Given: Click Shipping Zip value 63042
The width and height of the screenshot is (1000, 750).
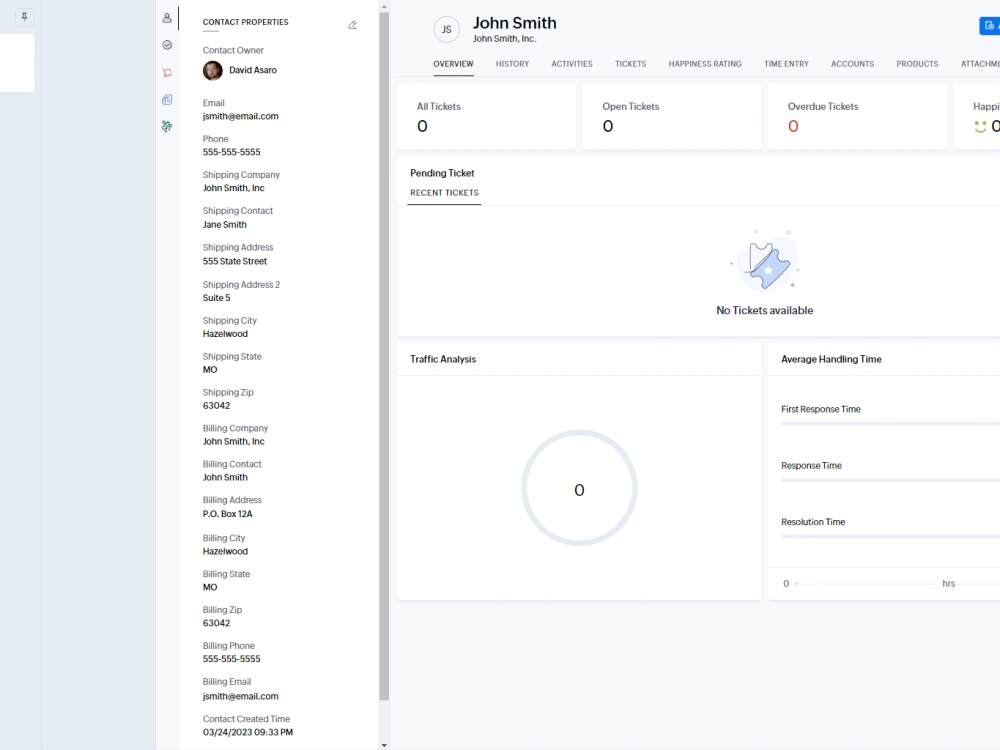Looking at the screenshot, I should (216, 406).
